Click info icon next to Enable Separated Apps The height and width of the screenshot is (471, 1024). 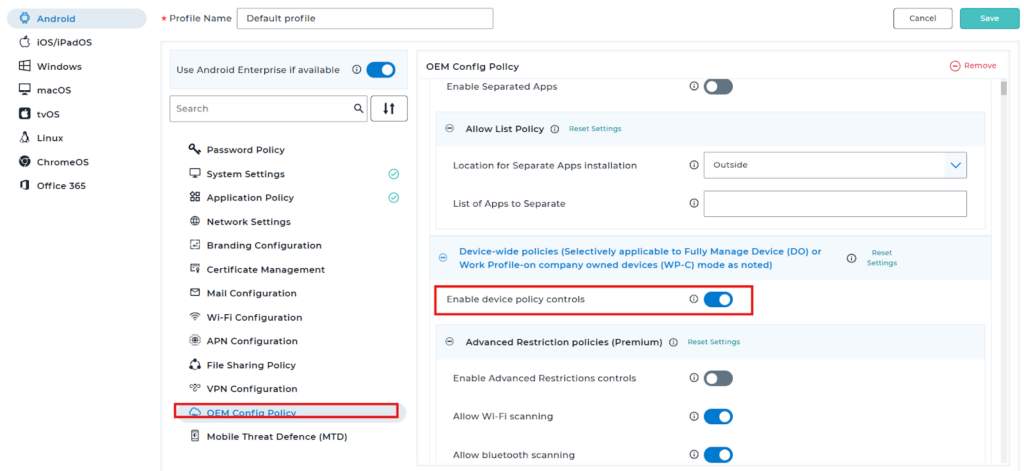[694, 87]
